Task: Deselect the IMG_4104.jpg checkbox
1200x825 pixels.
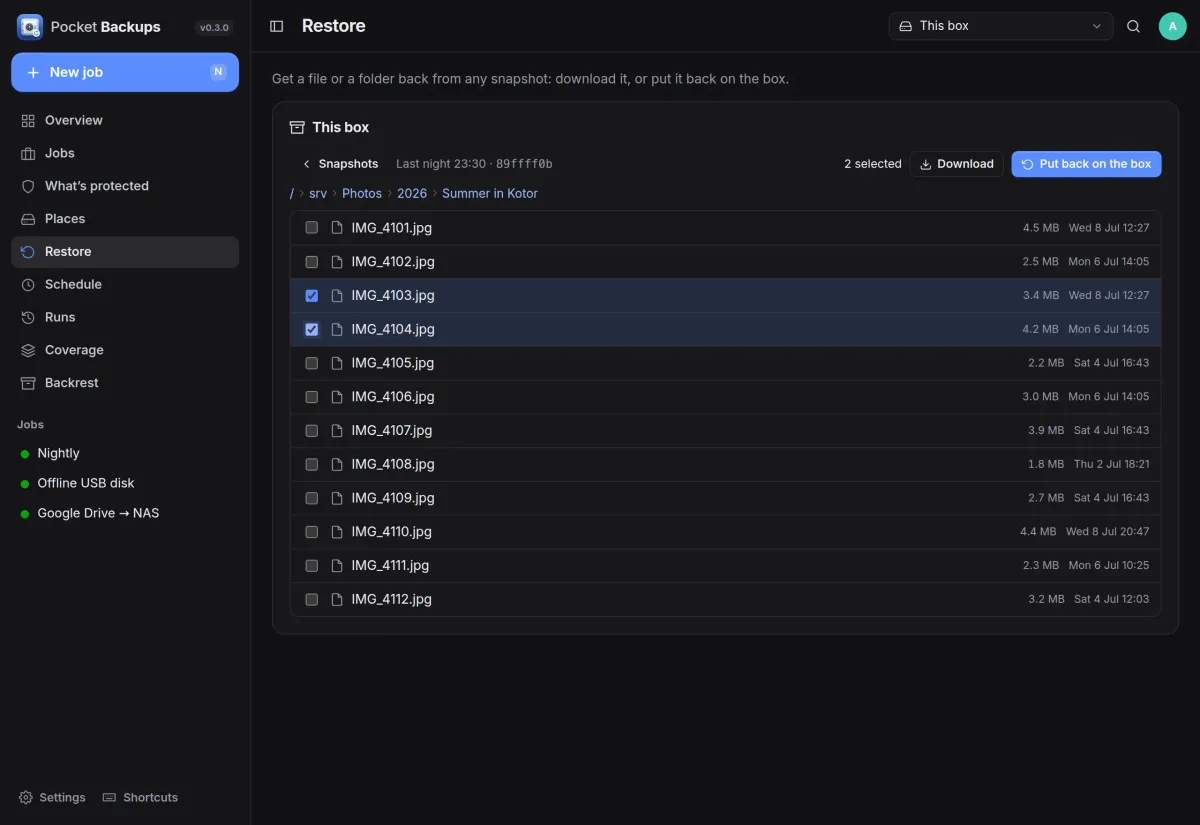Action: [312, 329]
